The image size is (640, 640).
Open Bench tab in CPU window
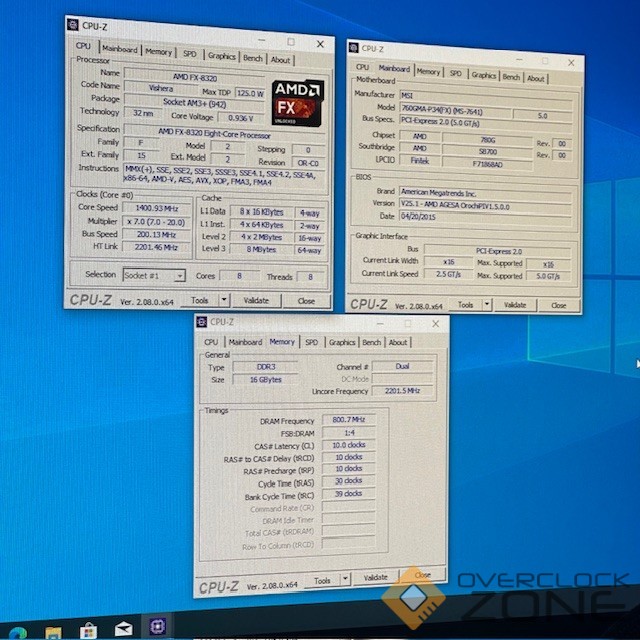(x=253, y=58)
